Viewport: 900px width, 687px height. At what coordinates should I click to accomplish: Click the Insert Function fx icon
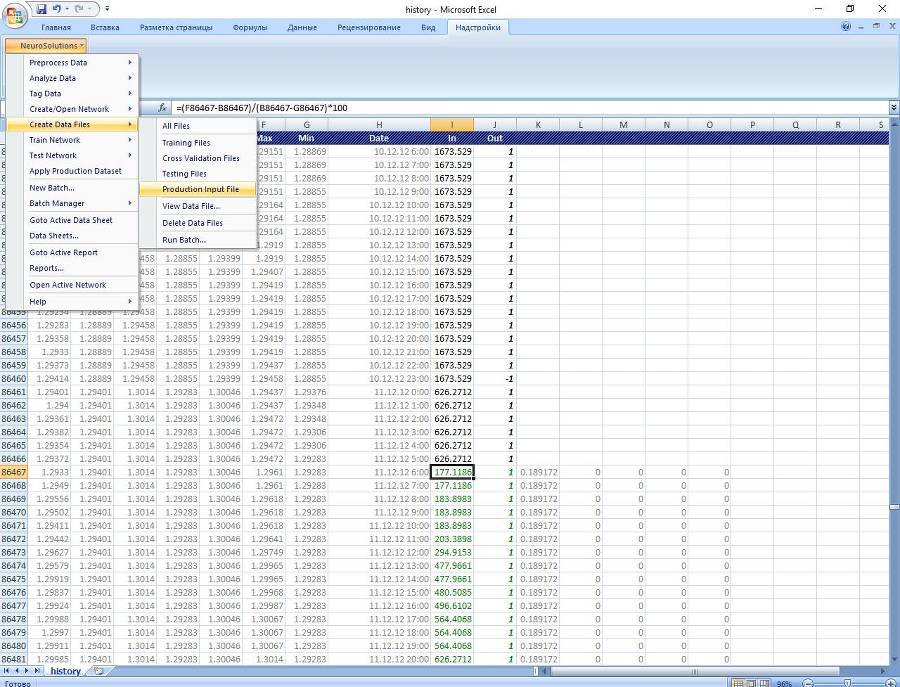162,107
